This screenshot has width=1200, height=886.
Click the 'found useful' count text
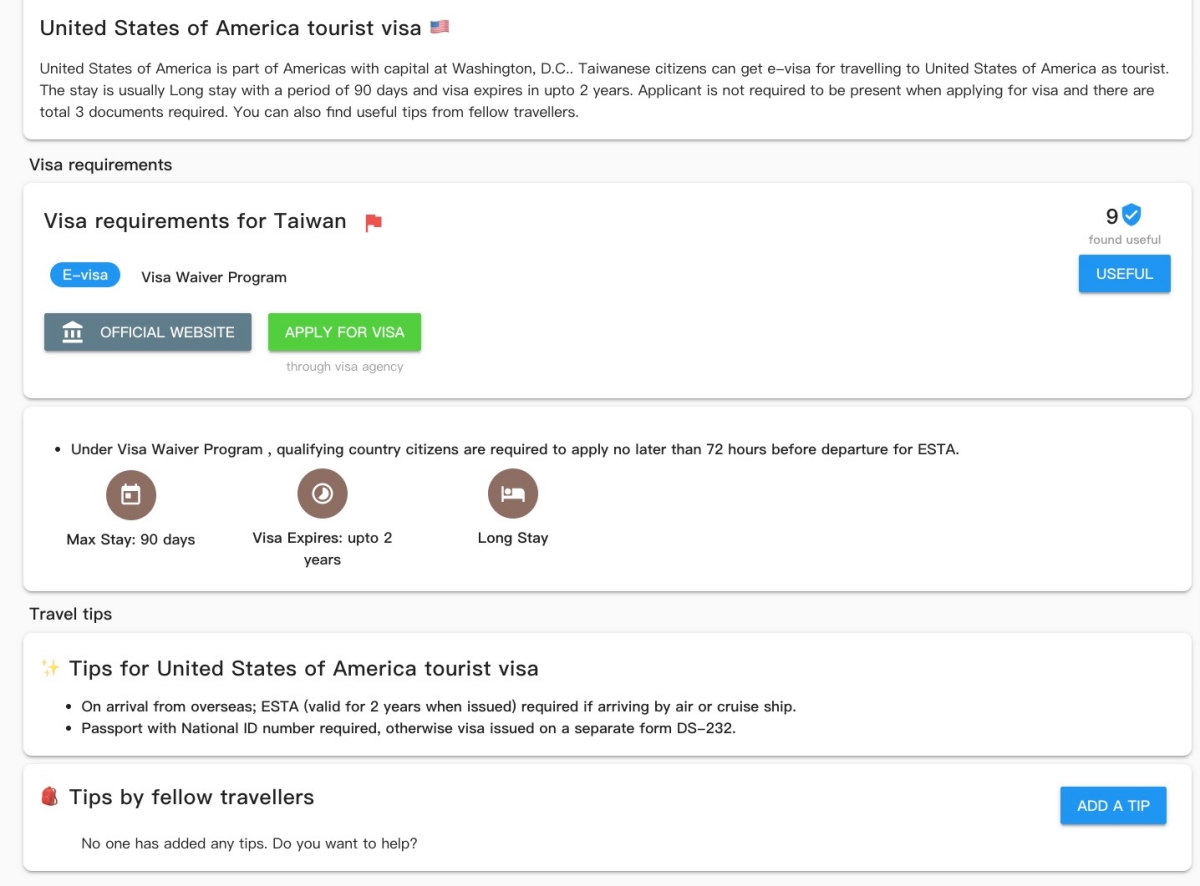pyautogui.click(x=1124, y=240)
